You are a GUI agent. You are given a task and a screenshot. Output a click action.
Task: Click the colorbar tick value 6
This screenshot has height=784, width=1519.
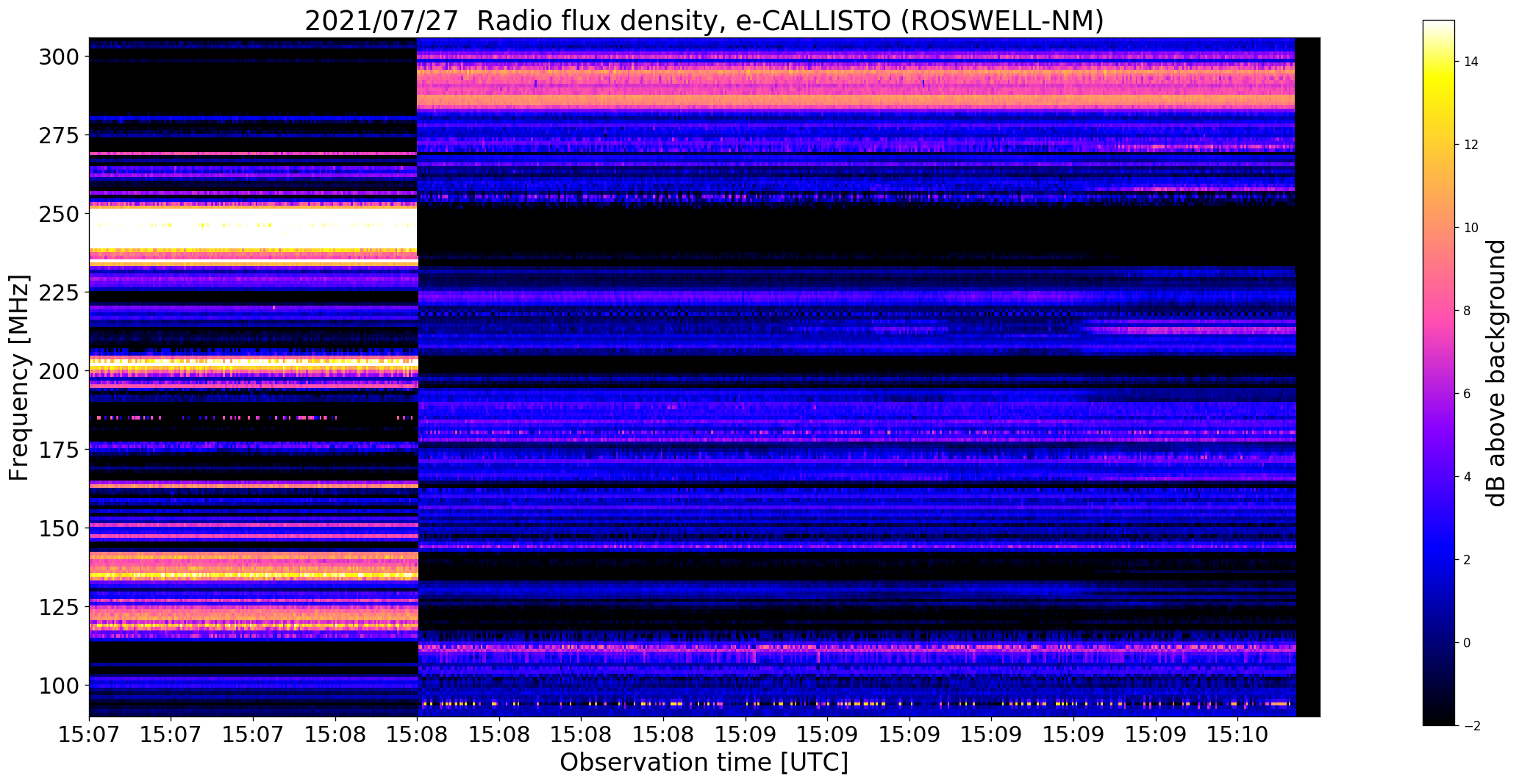tap(1468, 394)
